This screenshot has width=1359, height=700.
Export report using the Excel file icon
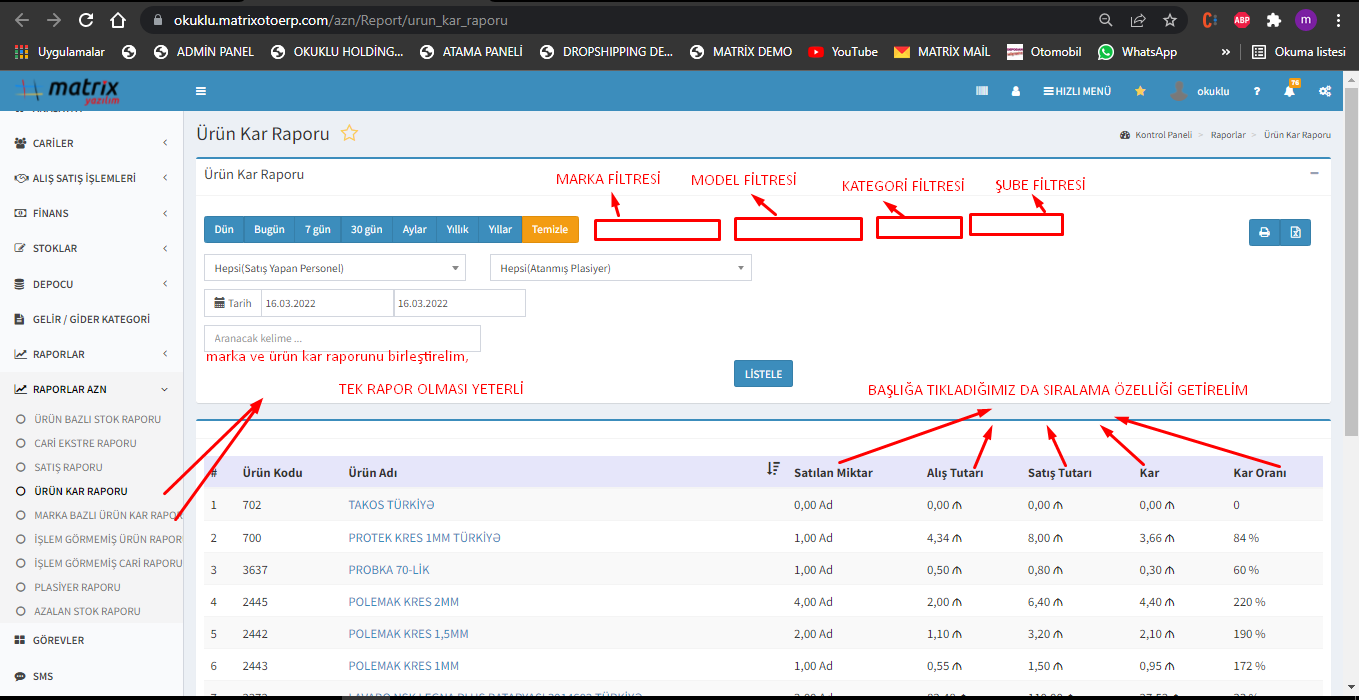coord(1295,232)
